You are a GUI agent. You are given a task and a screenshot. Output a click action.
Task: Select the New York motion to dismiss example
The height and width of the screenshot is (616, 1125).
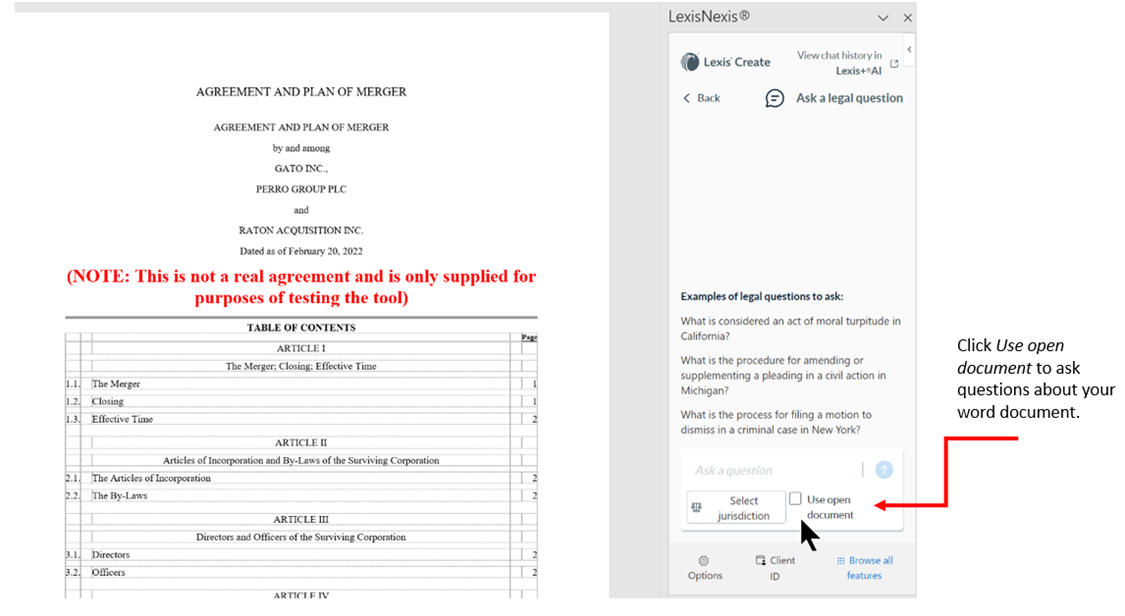(776, 422)
